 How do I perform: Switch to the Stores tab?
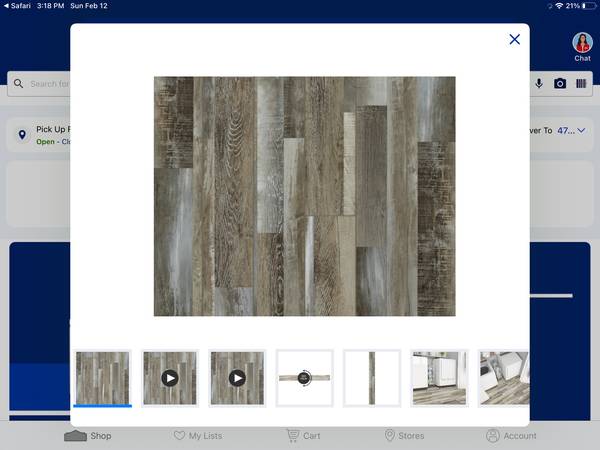404,436
